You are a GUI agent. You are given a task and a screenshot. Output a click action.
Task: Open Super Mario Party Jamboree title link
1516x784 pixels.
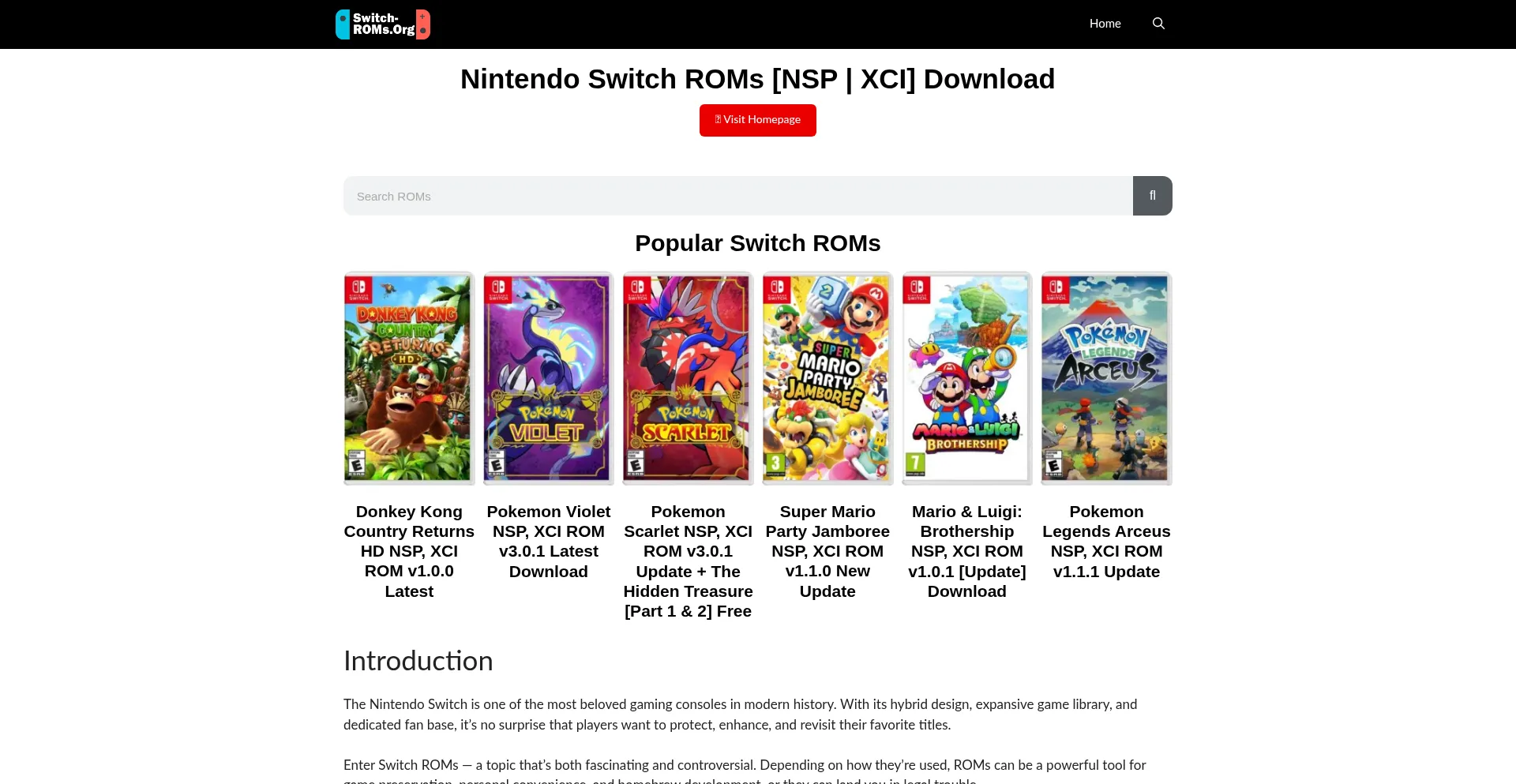point(827,551)
